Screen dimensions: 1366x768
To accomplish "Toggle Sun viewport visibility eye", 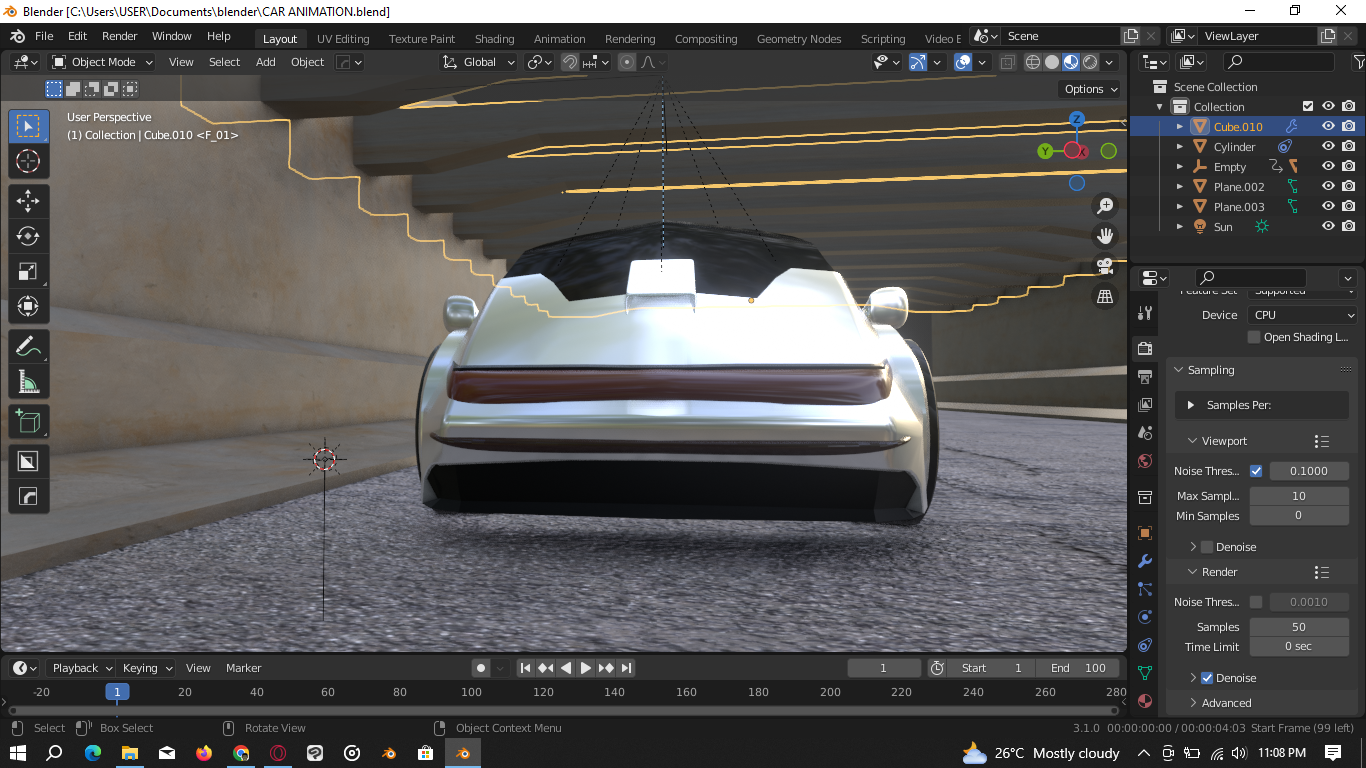I will click(x=1328, y=226).
